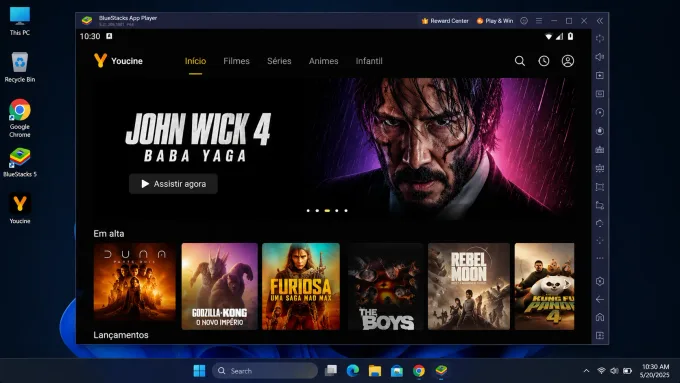Click the Youcine logo in the app header

[x=118, y=61]
